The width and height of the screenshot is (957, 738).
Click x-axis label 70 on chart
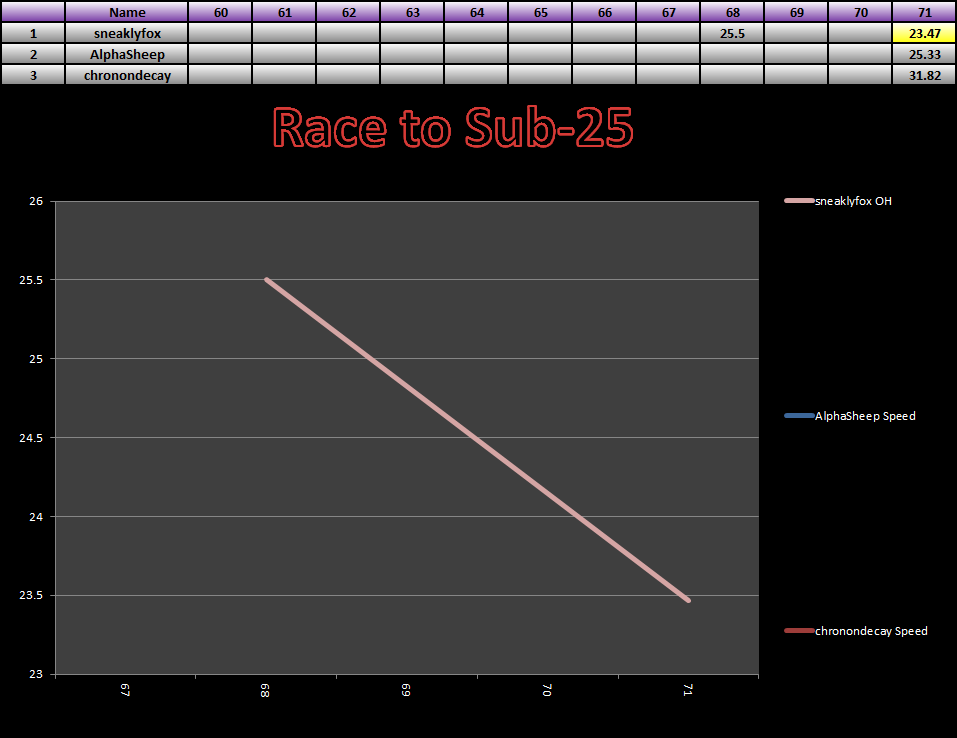click(547, 690)
